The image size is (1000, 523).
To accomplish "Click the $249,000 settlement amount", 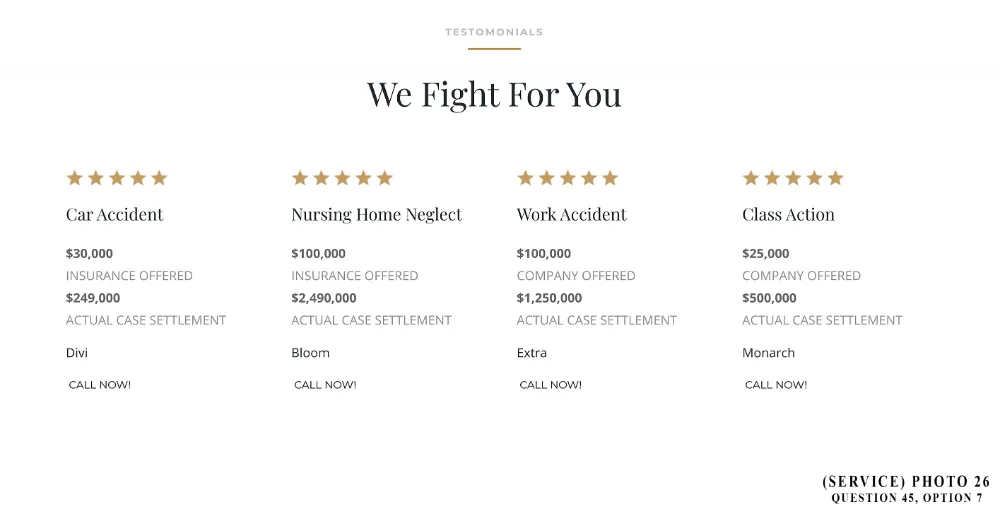I will pyautogui.click(x=93, y=298).
